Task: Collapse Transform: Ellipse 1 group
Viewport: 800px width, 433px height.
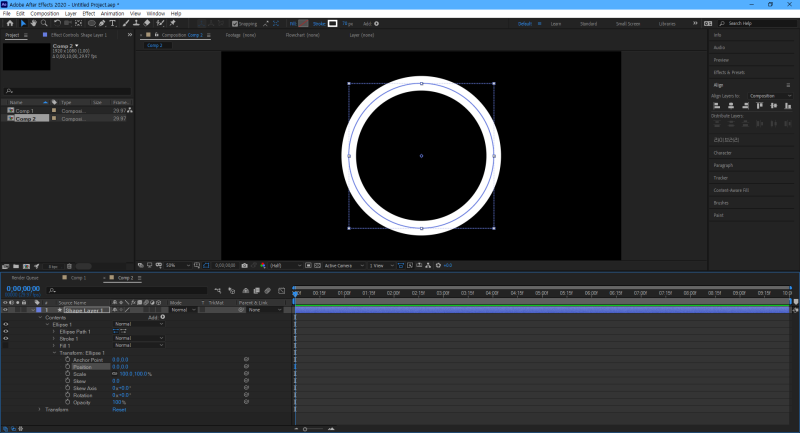Action: (54, 353)
